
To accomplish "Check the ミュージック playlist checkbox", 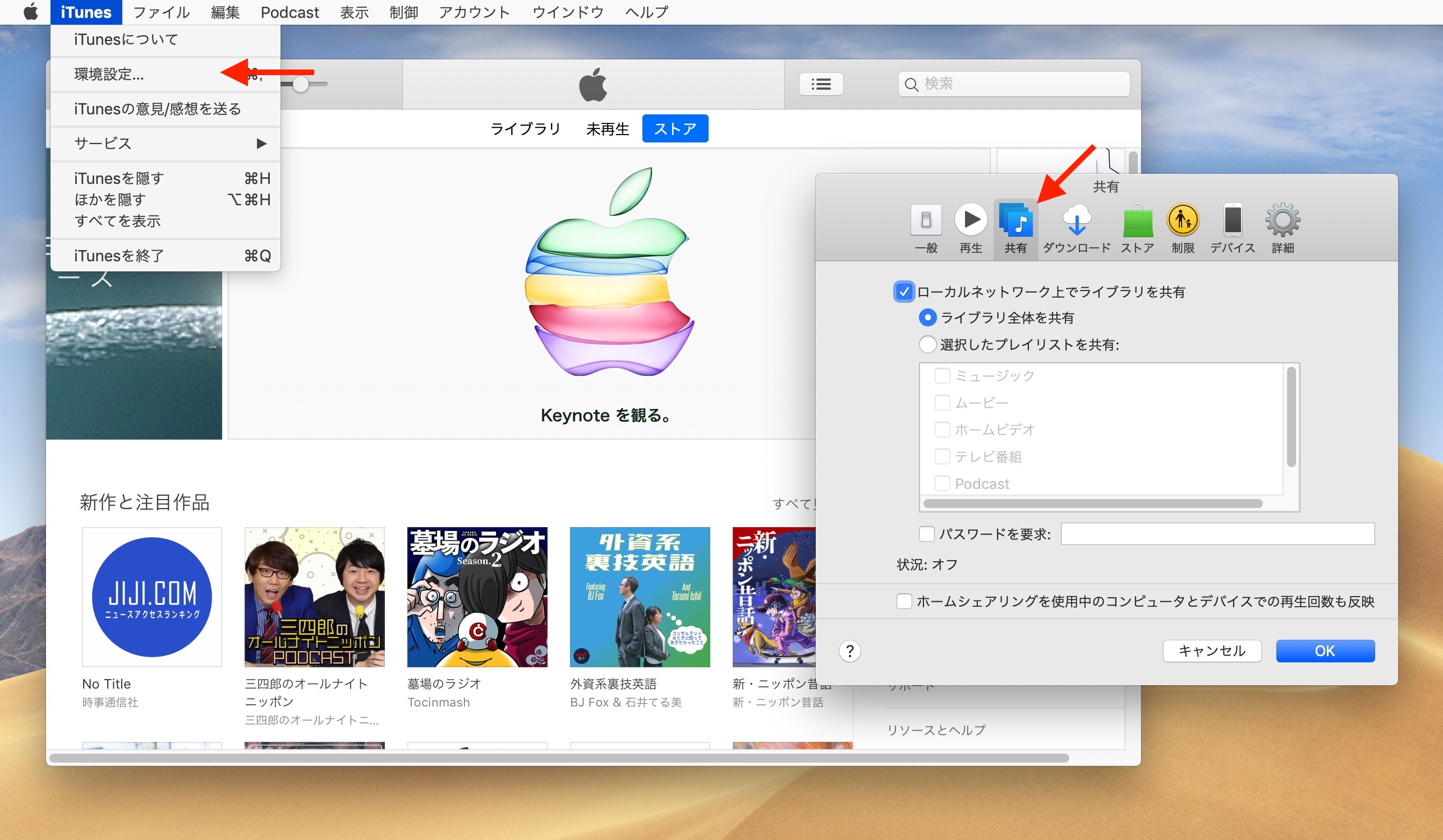I will point(942,376).
